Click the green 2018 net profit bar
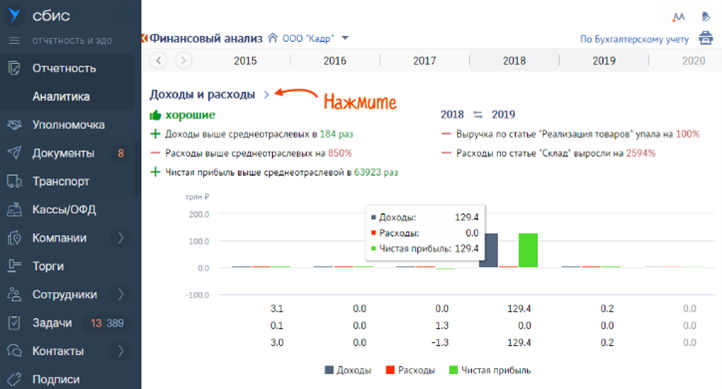This screenshot has height=389, width=722. [x=528, y=250]
